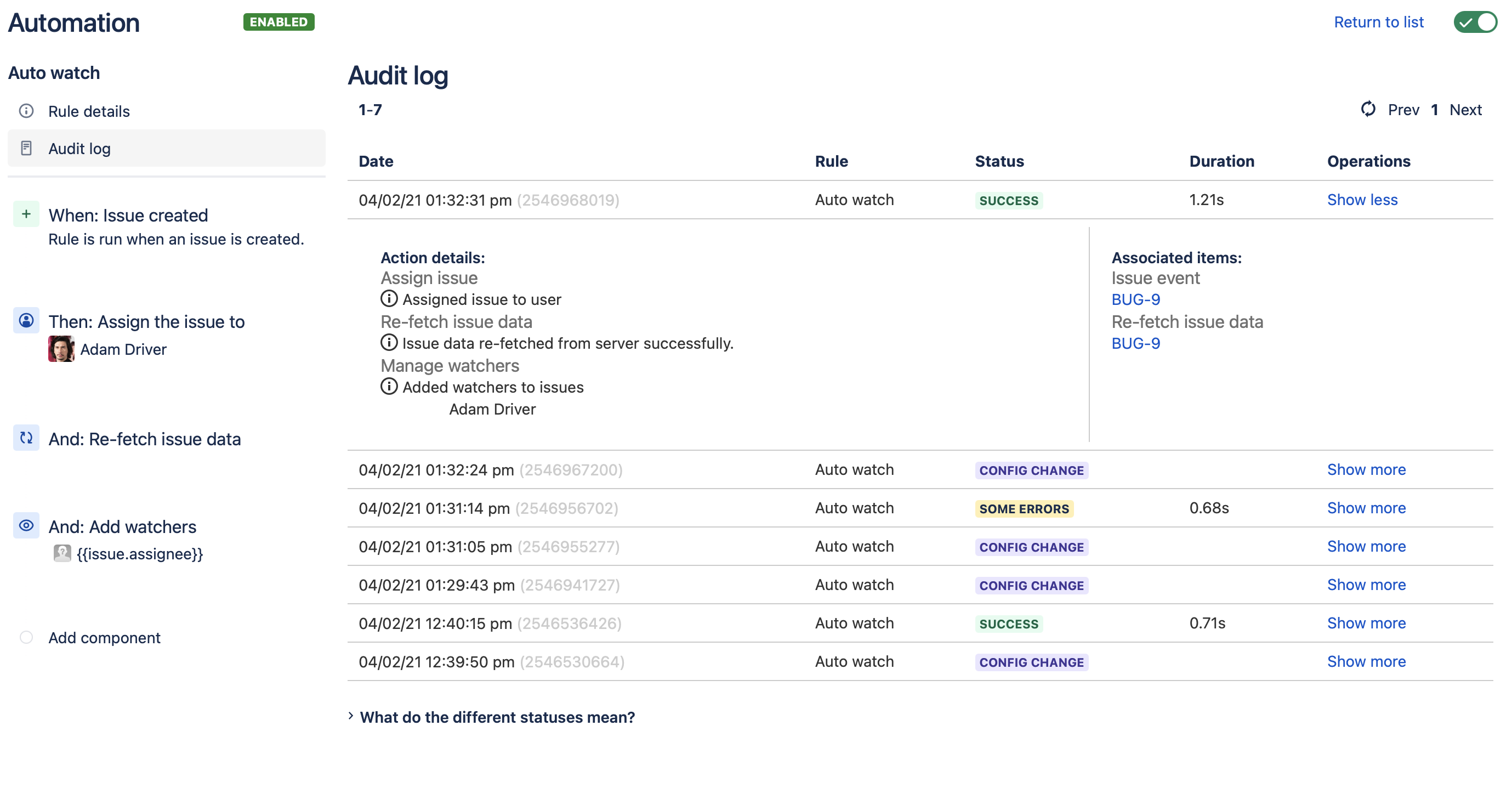Click the refresh audit log icon
Screen dimensions: 1512x805
pyautogui.click(x=1368, y=109)
